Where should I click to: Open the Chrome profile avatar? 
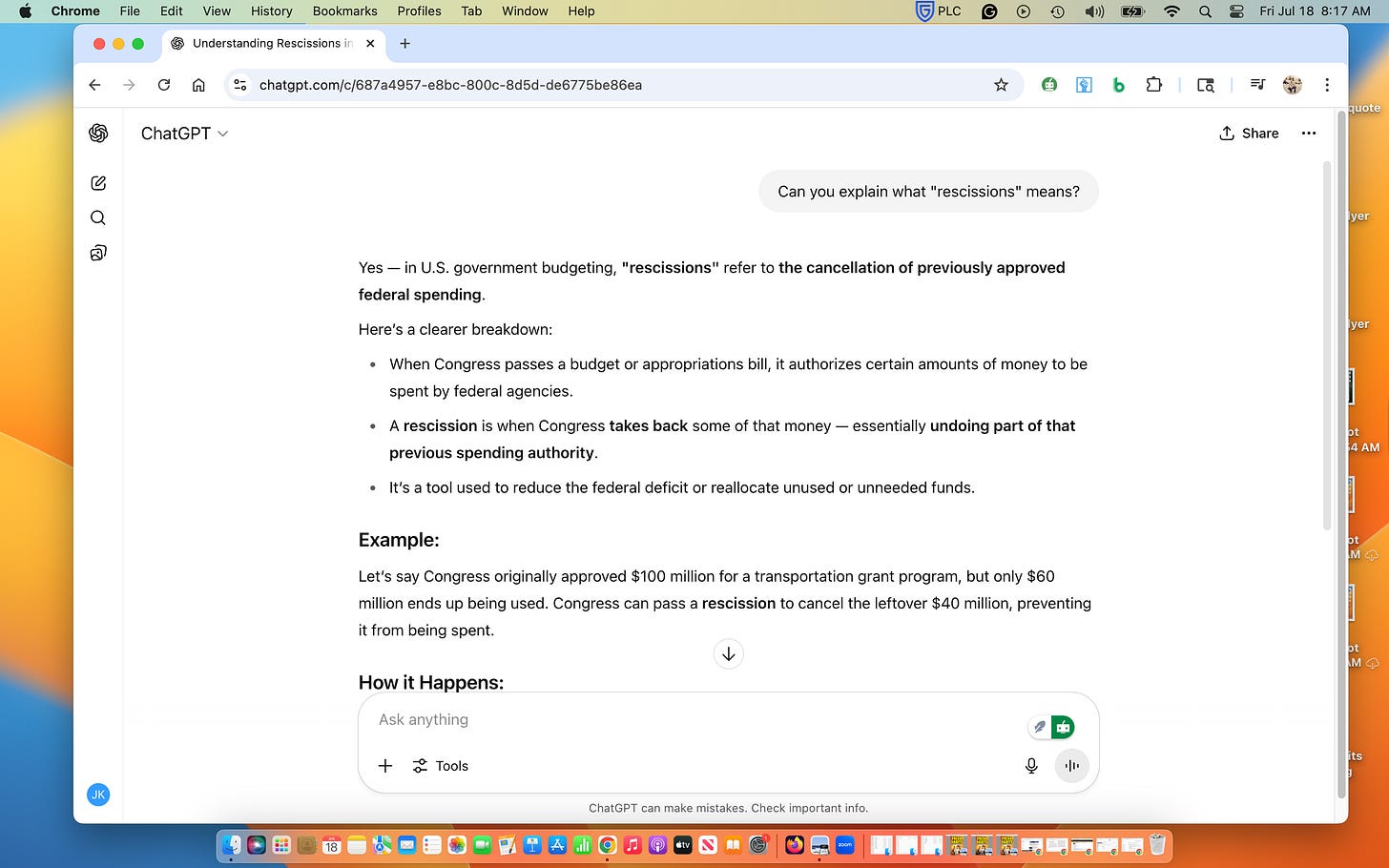(1293, 85)
